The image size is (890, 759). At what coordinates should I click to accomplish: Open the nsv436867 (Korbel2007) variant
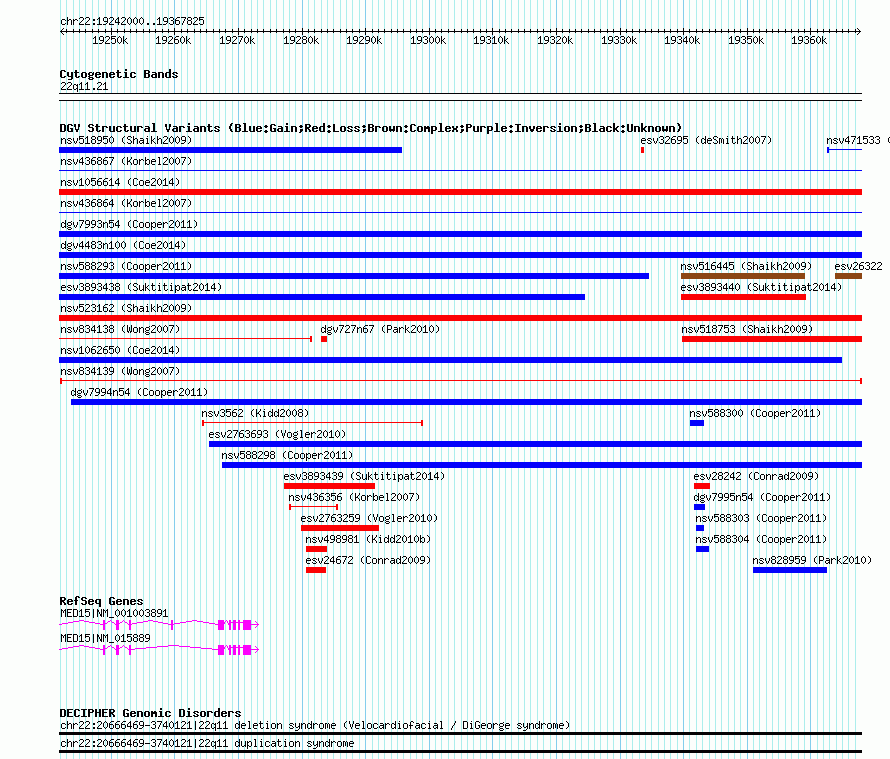point(126,161)
